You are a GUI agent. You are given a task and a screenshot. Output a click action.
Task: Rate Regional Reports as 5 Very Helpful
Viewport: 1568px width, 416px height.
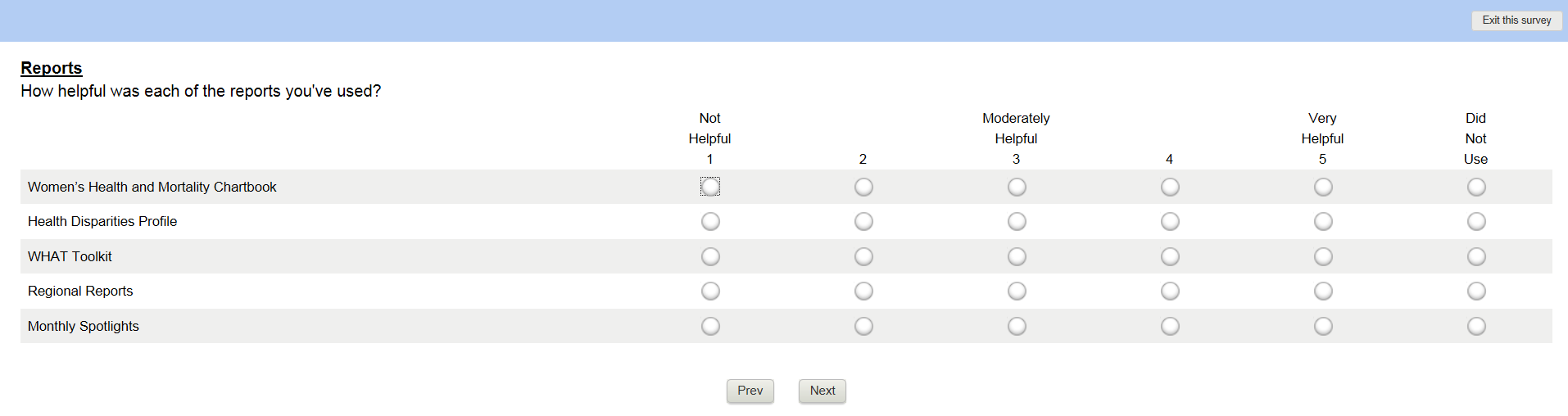click(1323, 291)
